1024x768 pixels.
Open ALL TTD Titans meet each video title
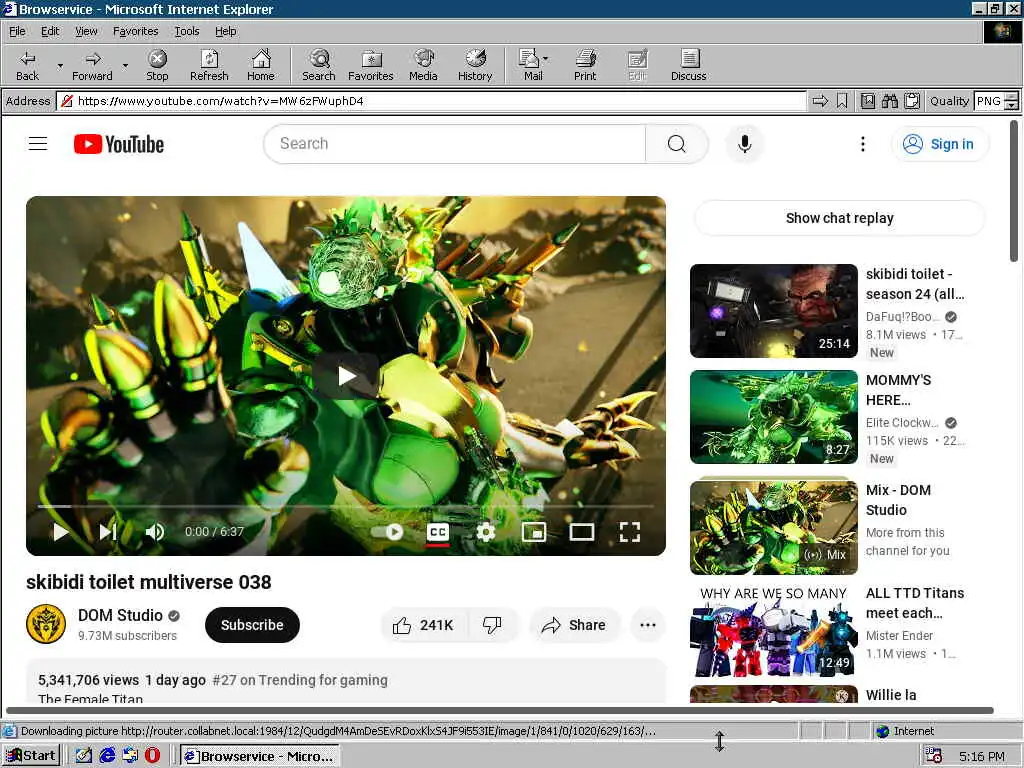pos(915,603)
